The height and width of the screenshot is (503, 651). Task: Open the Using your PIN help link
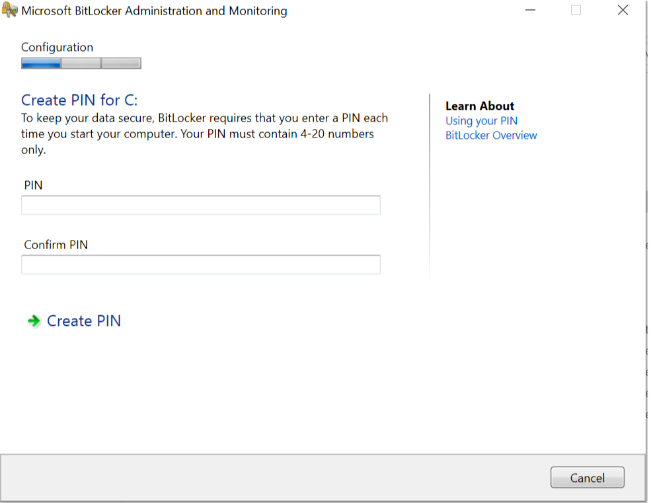pos(481,121)
